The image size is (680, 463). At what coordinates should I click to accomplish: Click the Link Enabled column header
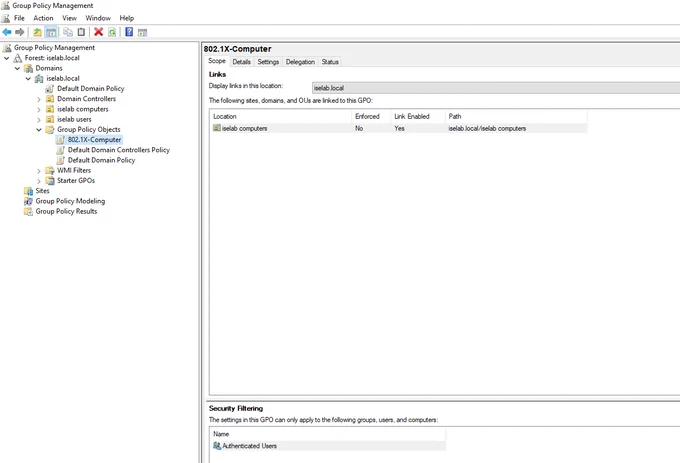418,116
